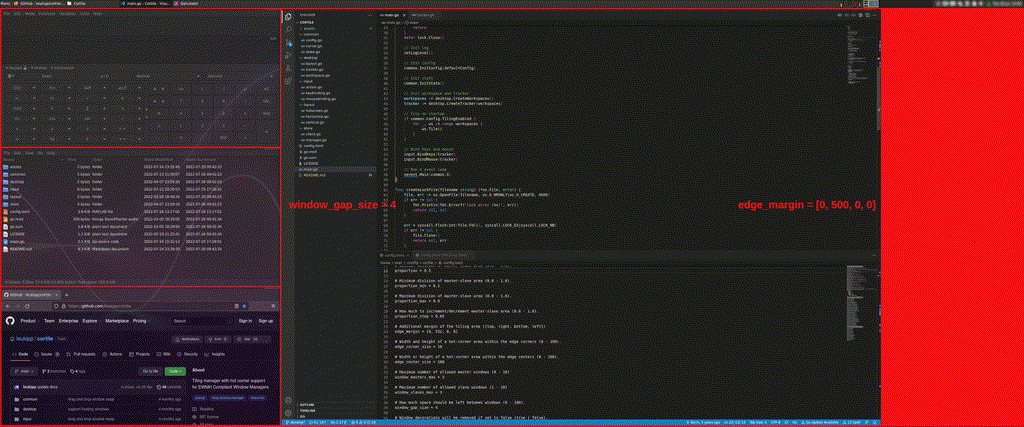Click the Firefox address bar URL
This screenshot has height=427, width=1024.
(99, 306)
